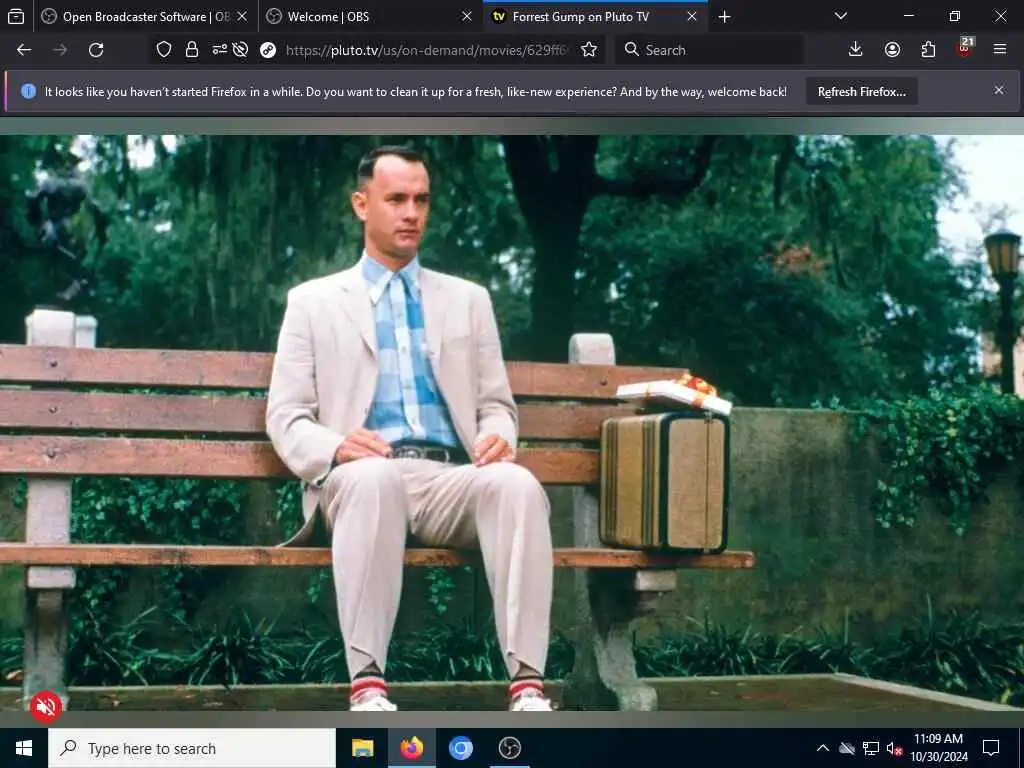Close the Forrest Gump on Pluto TV tab
This screenshot has width=1024, height=768.
point(692,16)
